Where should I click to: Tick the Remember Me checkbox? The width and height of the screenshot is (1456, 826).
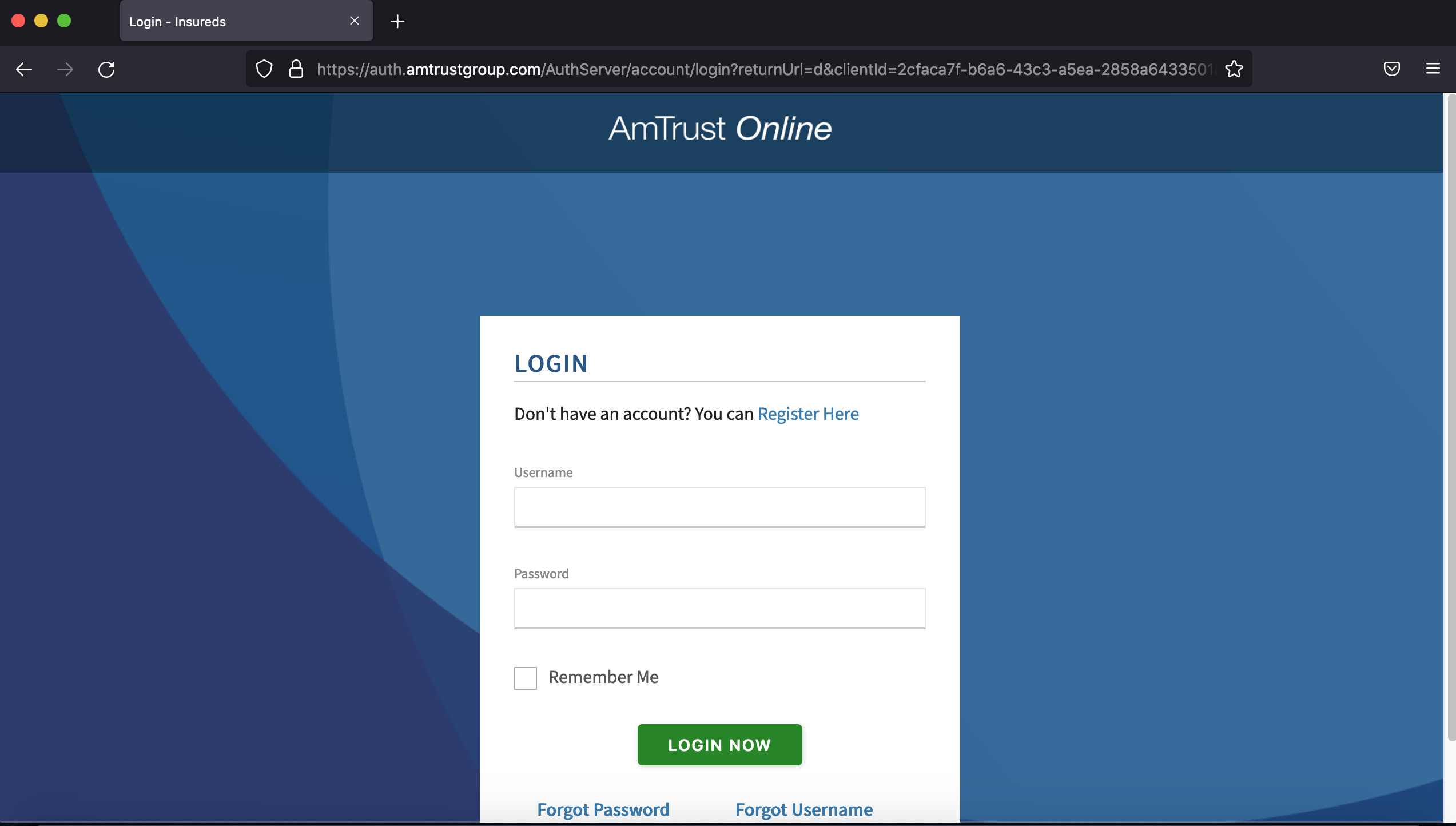click(x=525, y=678)
